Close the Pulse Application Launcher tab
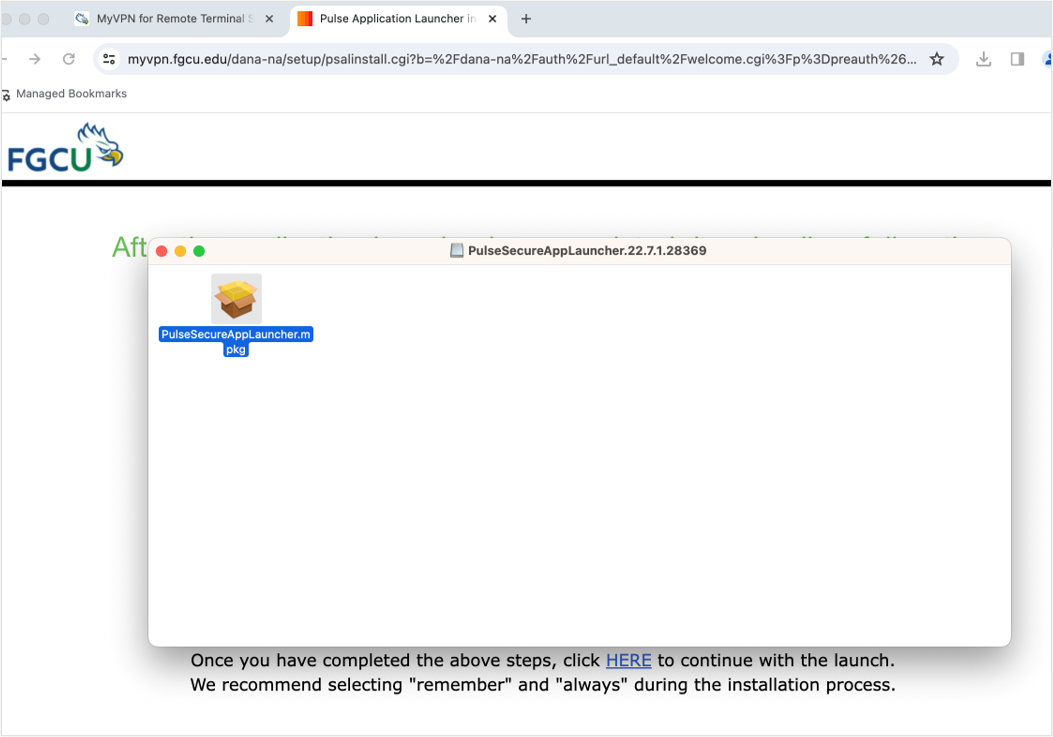This screenshot has width=1053, height=737. (x=492, y=19)
